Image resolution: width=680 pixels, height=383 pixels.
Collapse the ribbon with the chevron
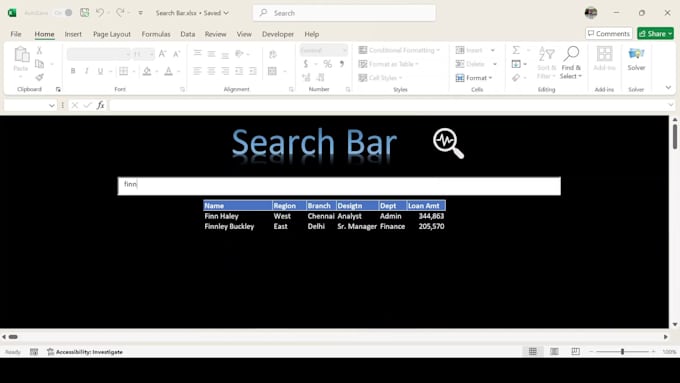point(668,87)
